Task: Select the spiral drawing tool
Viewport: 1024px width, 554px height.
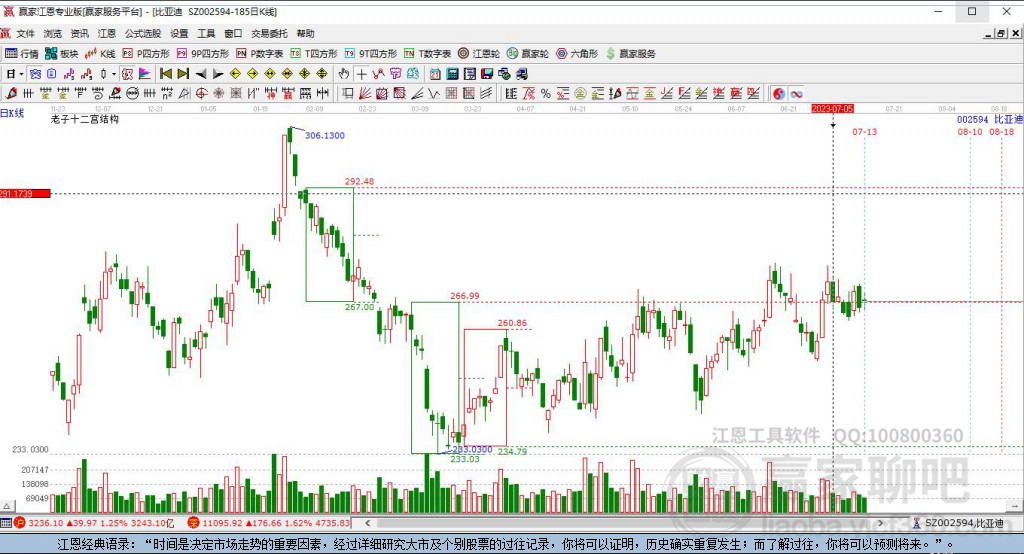Action: (97, 93)
